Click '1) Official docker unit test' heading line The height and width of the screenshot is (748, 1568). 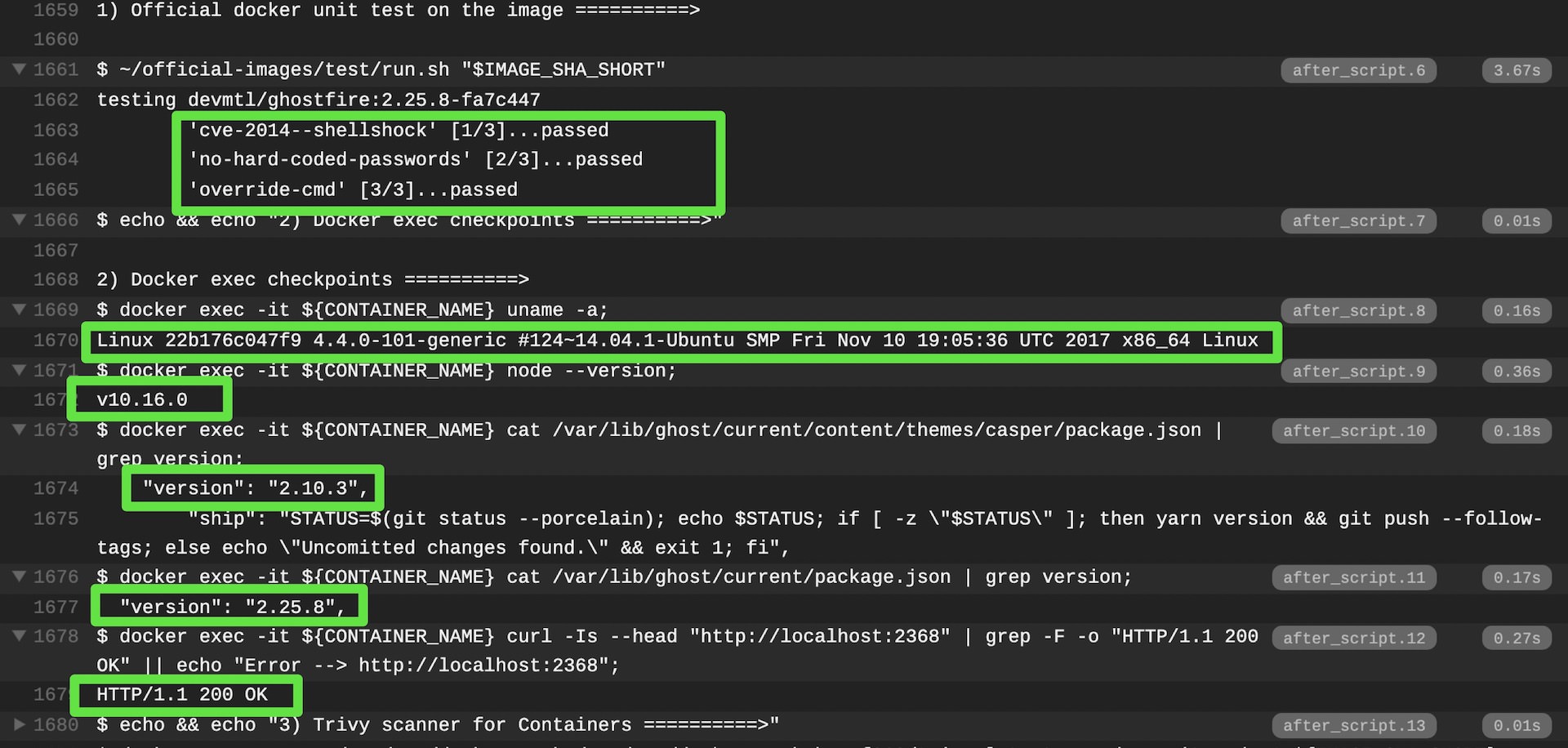coord(399,10)
